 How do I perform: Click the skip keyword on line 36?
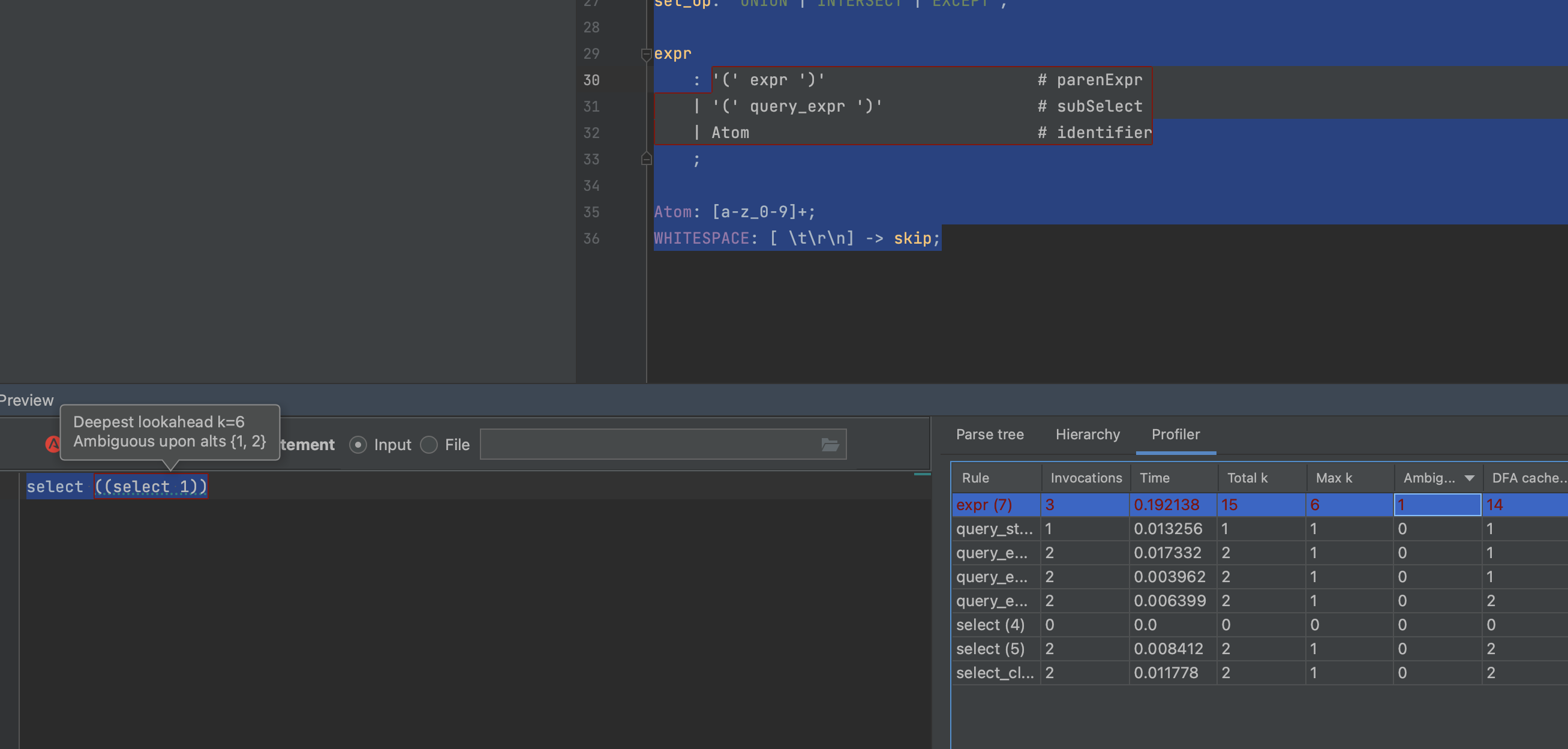pos(912,238)
